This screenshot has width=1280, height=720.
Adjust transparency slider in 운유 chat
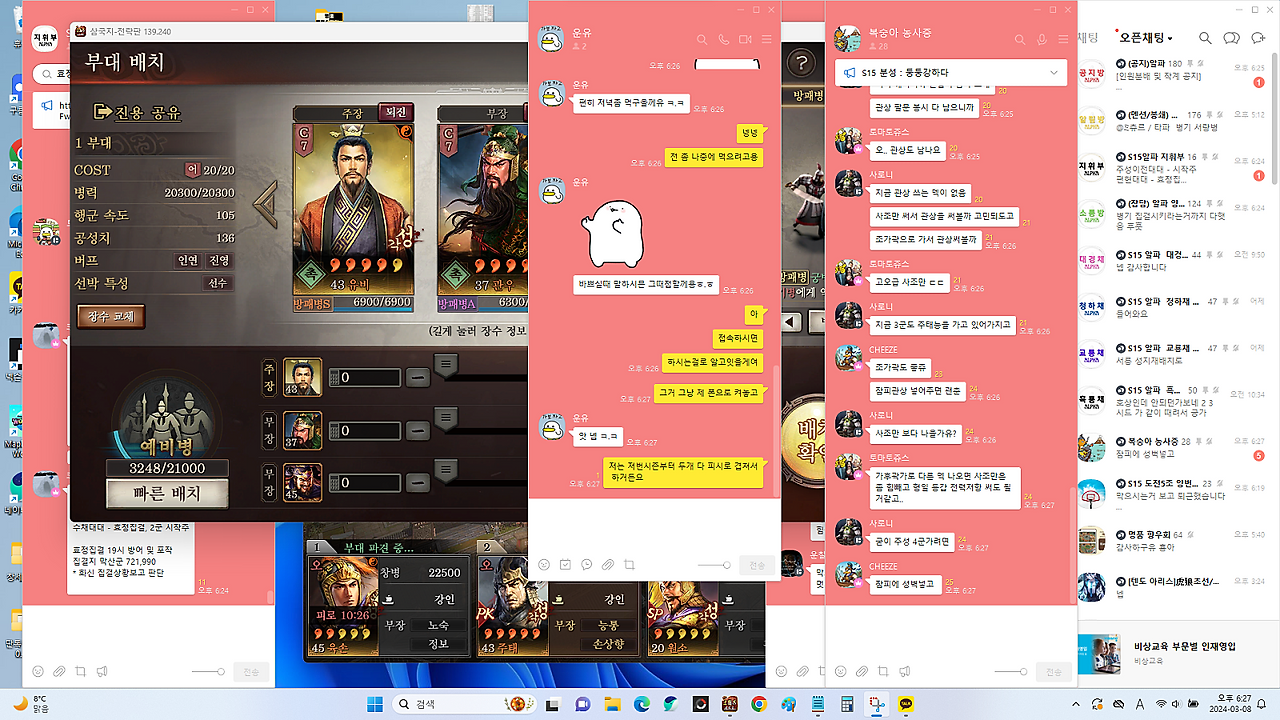[x=712, y=565]
